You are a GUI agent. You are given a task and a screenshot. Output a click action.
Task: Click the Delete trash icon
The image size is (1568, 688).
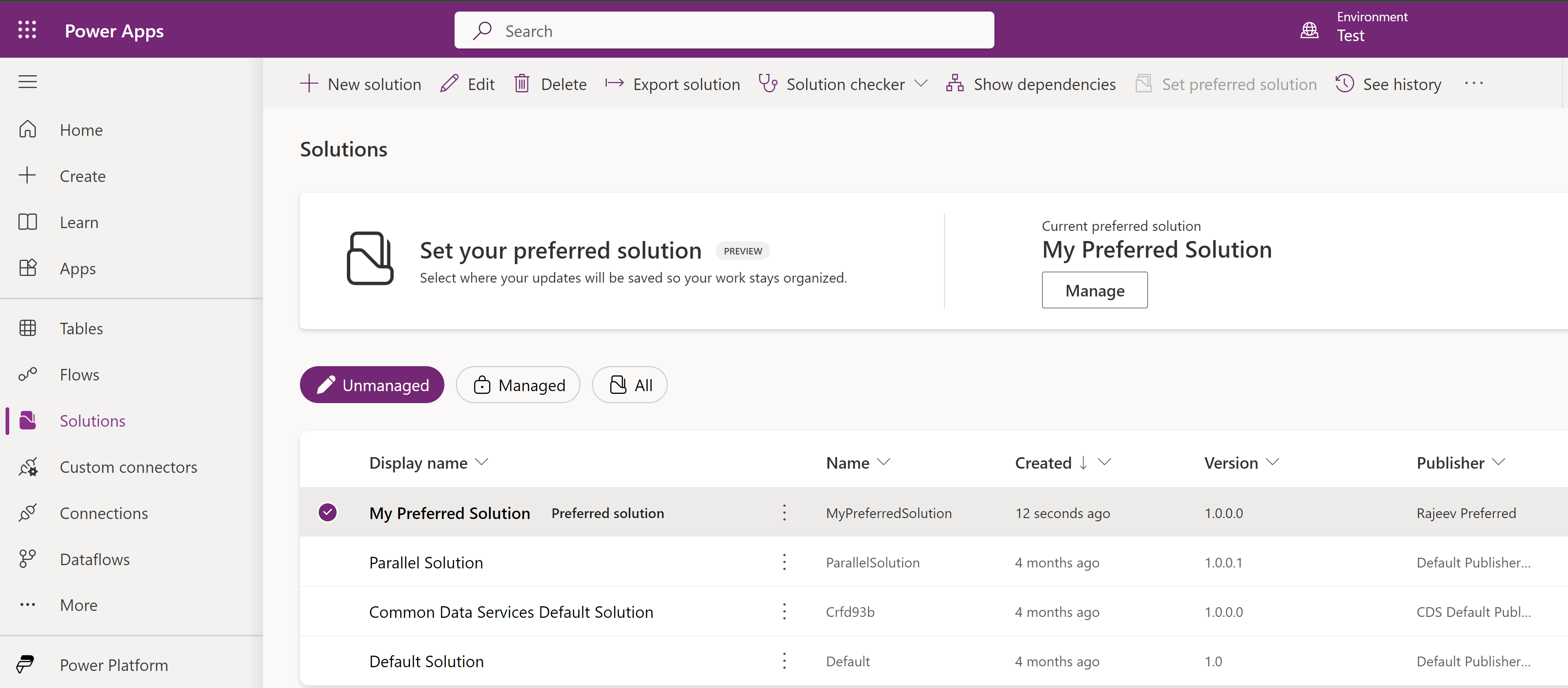coord(521,84)
